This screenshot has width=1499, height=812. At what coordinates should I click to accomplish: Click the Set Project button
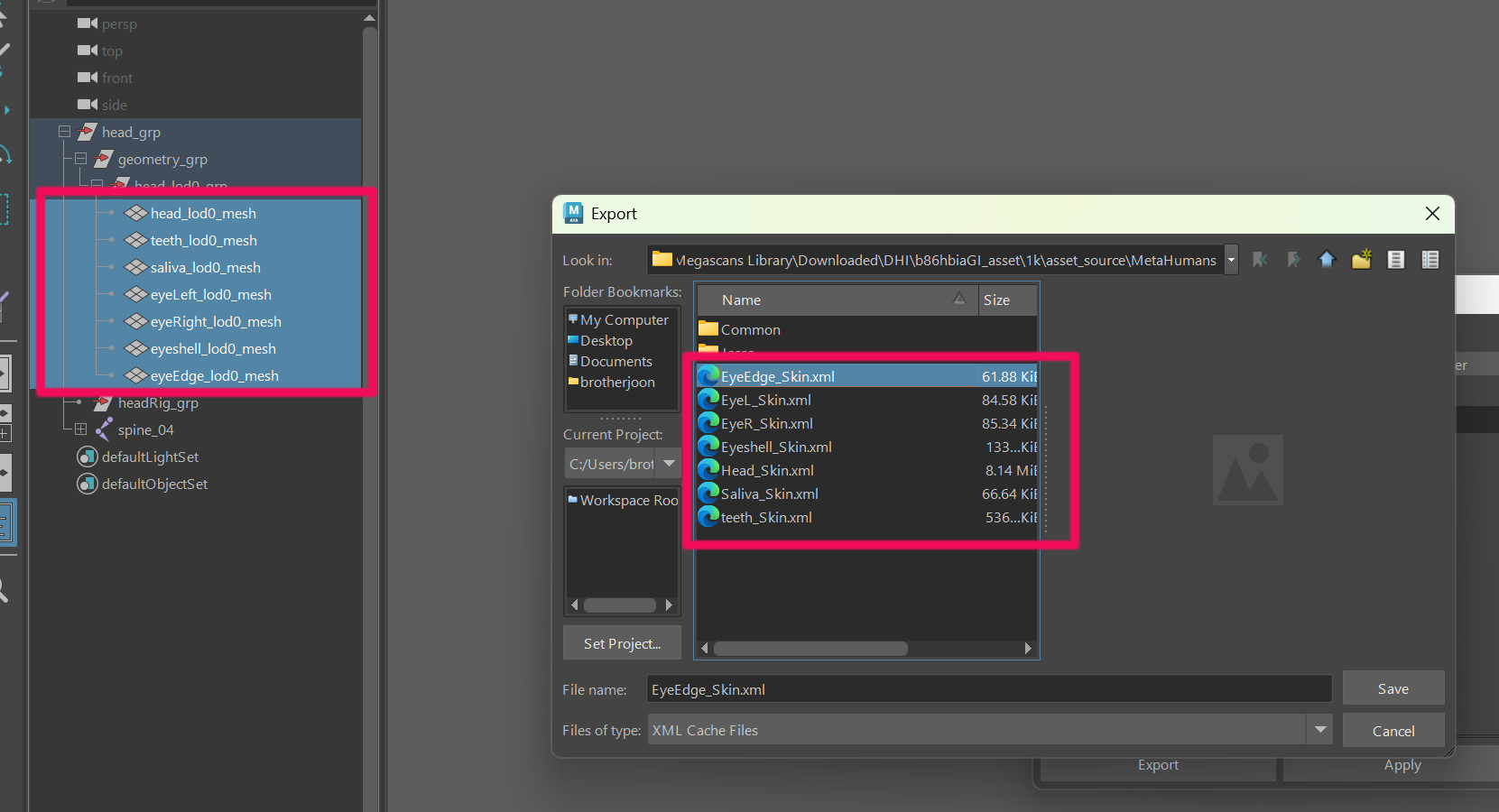click(x=621, y=642)
